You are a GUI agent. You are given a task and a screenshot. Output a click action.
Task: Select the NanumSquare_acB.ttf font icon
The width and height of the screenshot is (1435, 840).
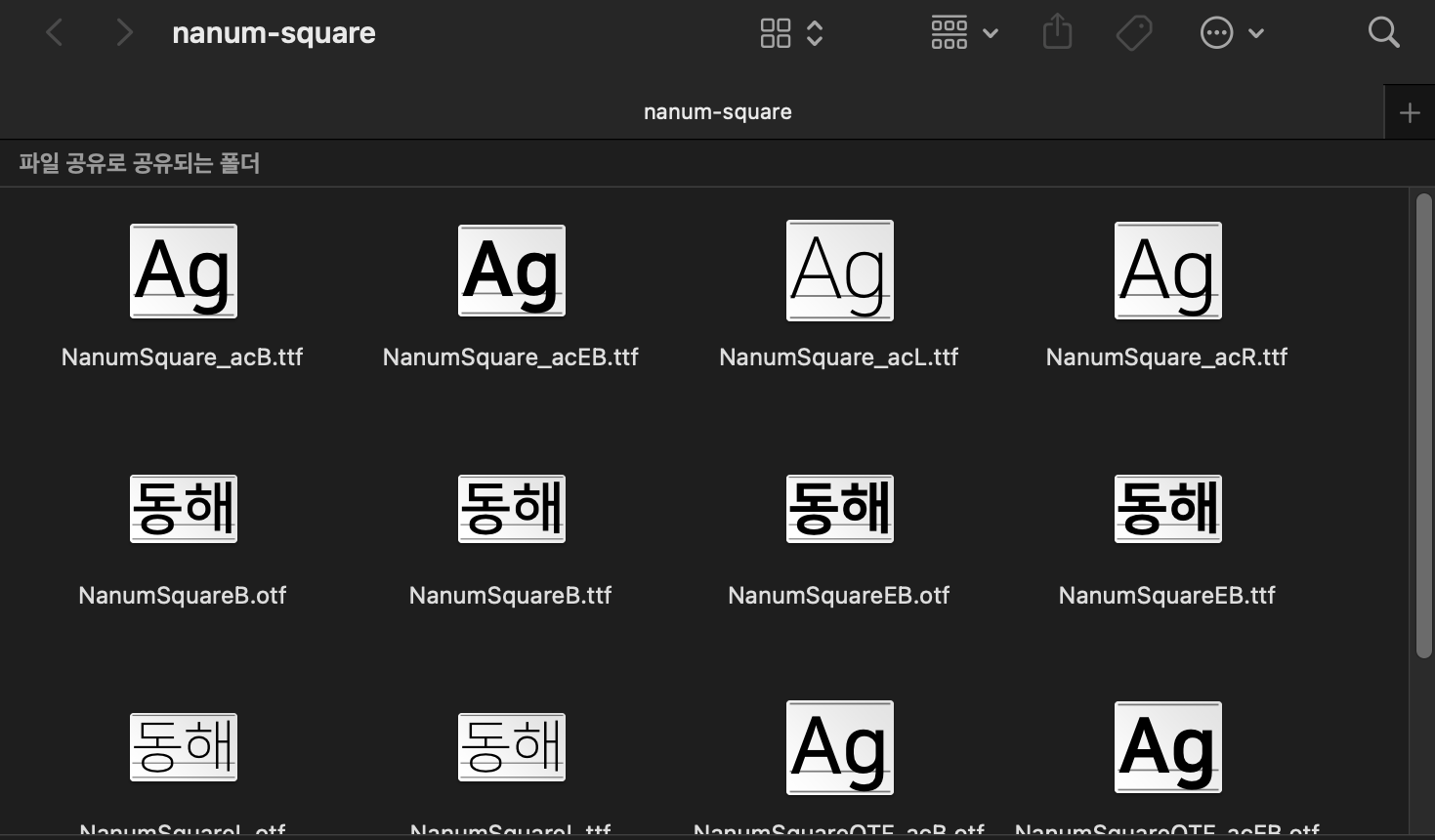(184, 271)
